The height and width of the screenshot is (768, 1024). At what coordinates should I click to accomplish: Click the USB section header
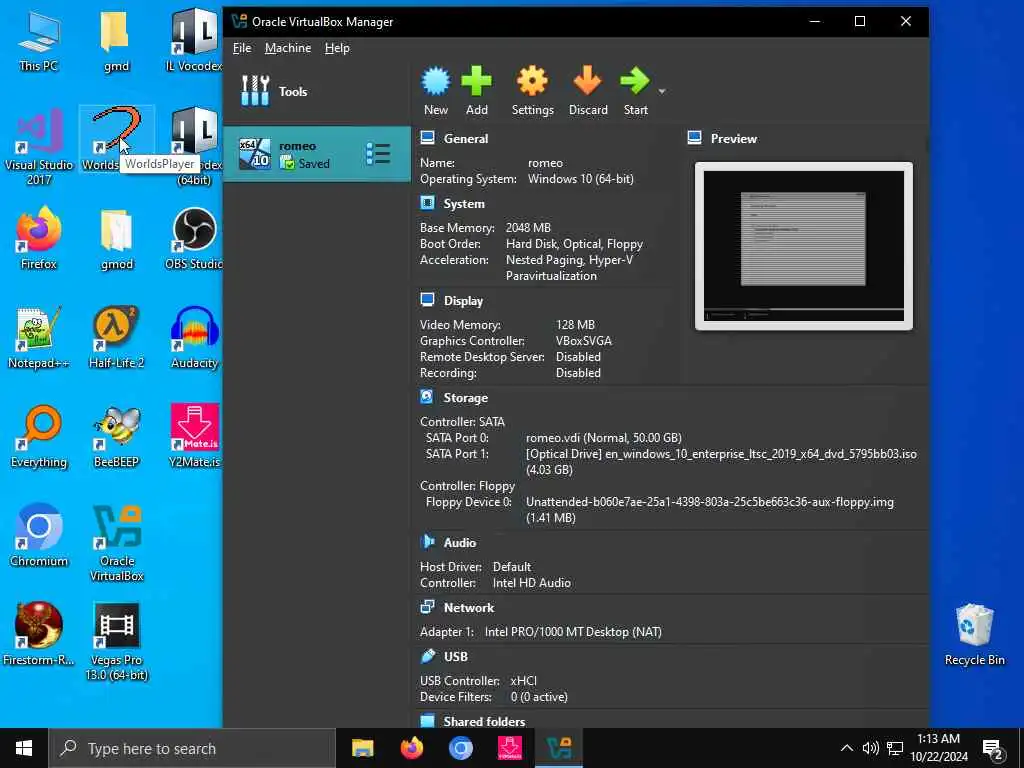click(x=456, y=656)
